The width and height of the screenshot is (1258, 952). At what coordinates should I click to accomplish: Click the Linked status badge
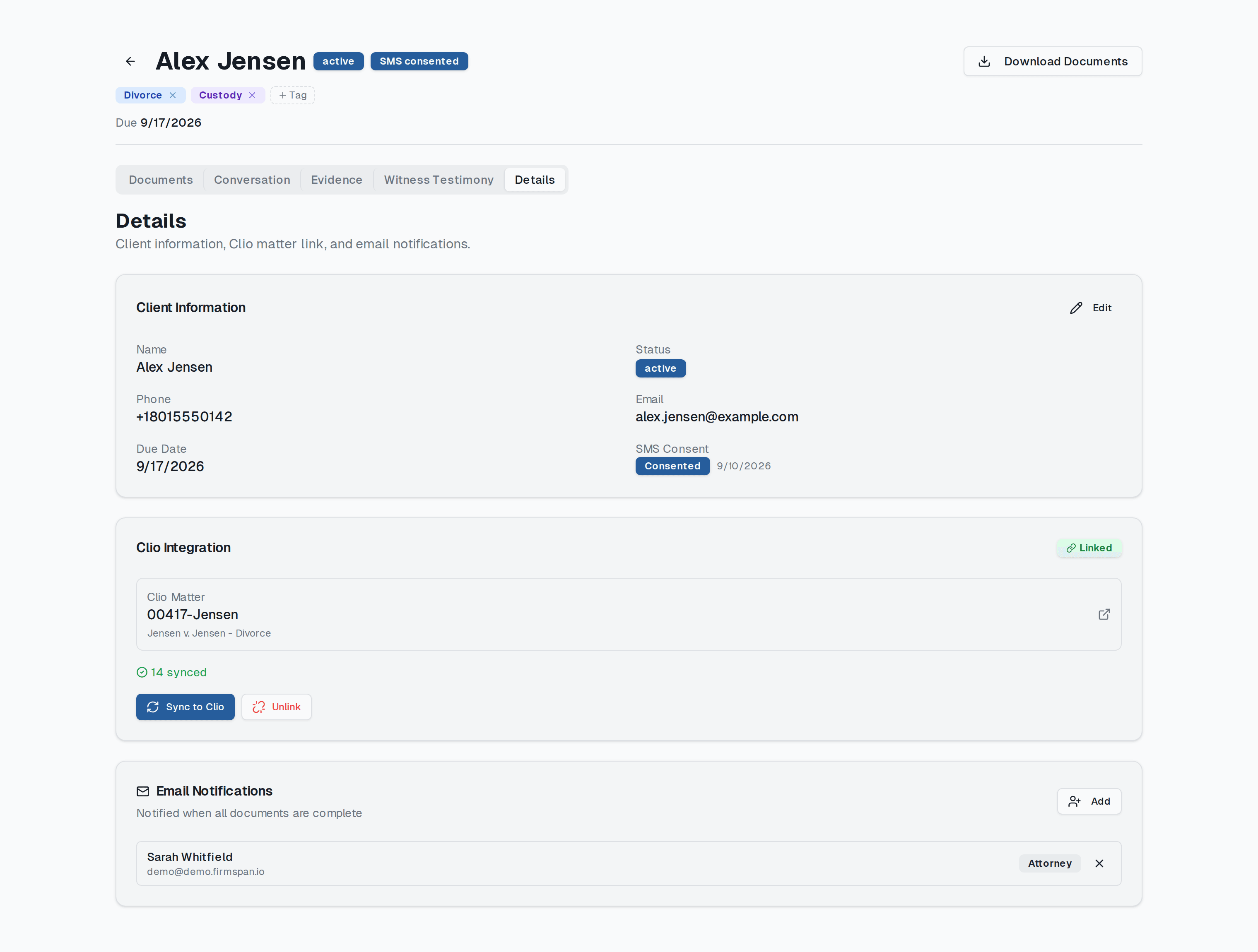click(x=1089, y=548)
